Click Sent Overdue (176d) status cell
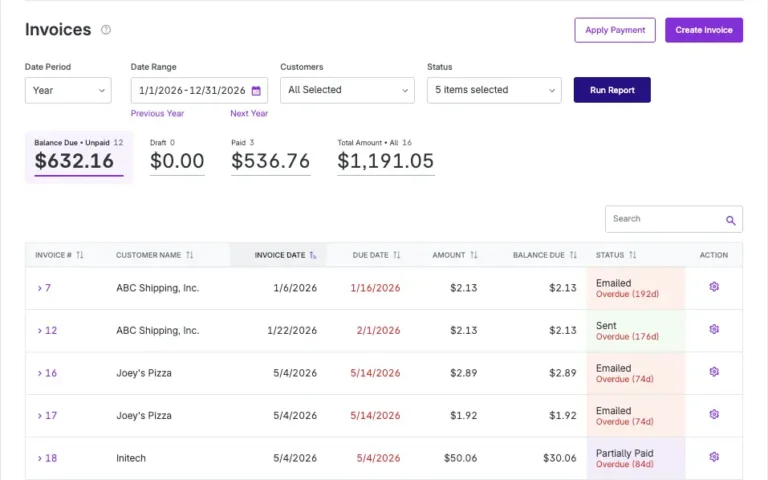Image resolution: width=768 pixels, height=480 pixels. [636, 331]
